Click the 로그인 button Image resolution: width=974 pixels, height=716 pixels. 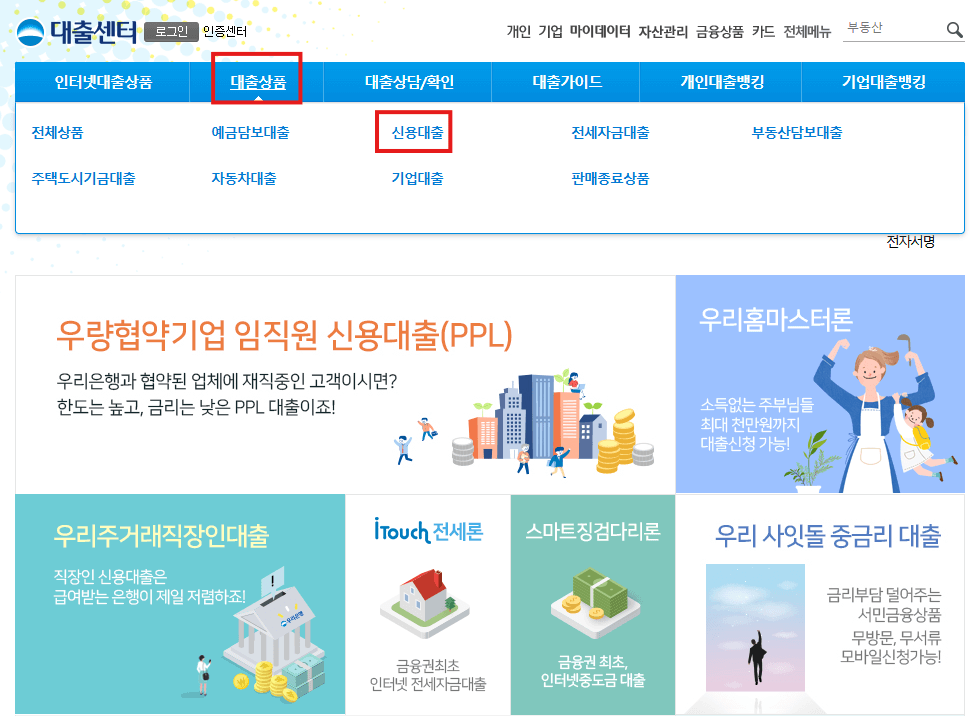click(x=171, y=32)
